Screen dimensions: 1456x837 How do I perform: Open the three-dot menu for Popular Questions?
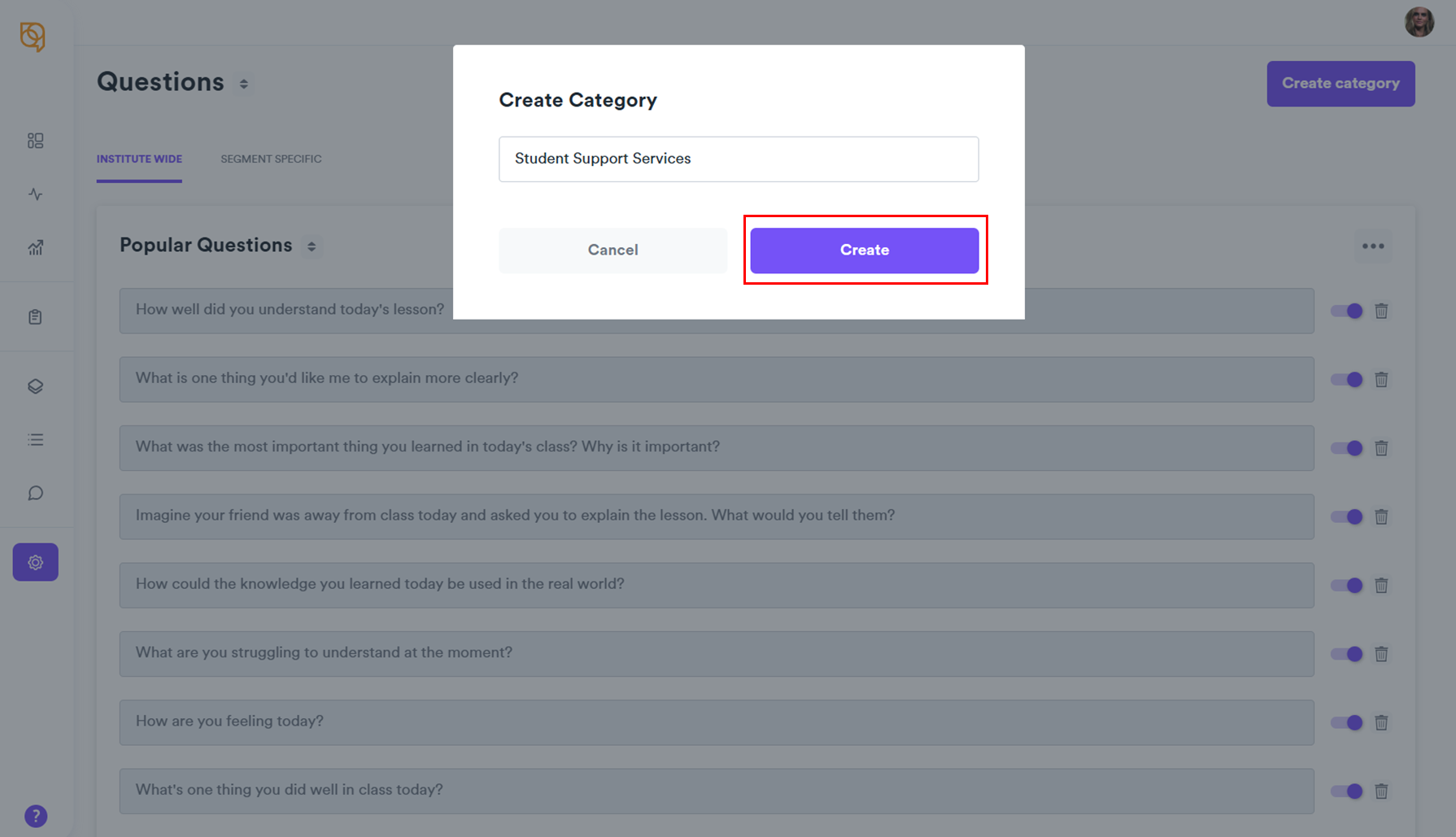pos(1373,246)
